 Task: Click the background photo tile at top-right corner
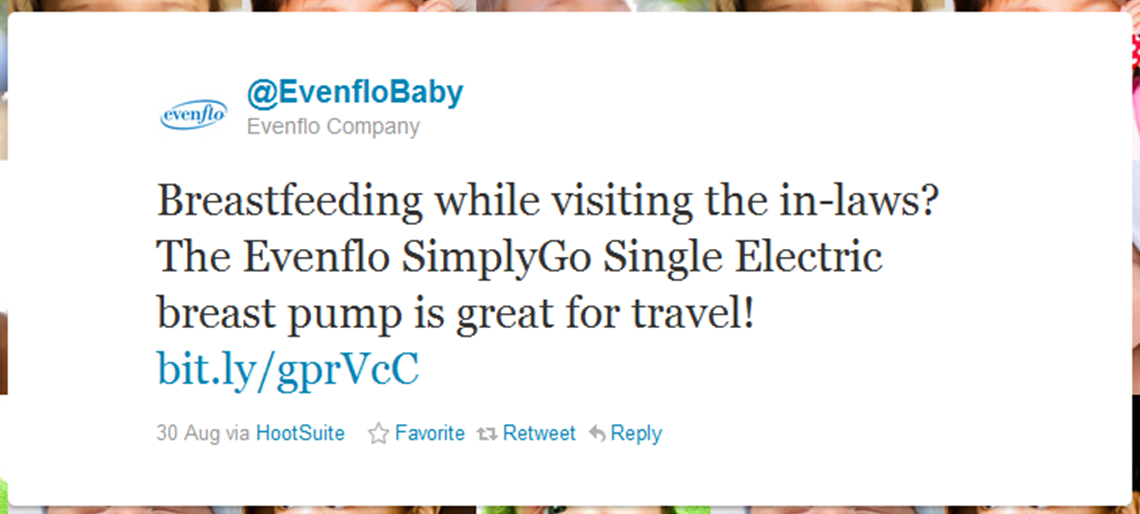(1047, 5)
